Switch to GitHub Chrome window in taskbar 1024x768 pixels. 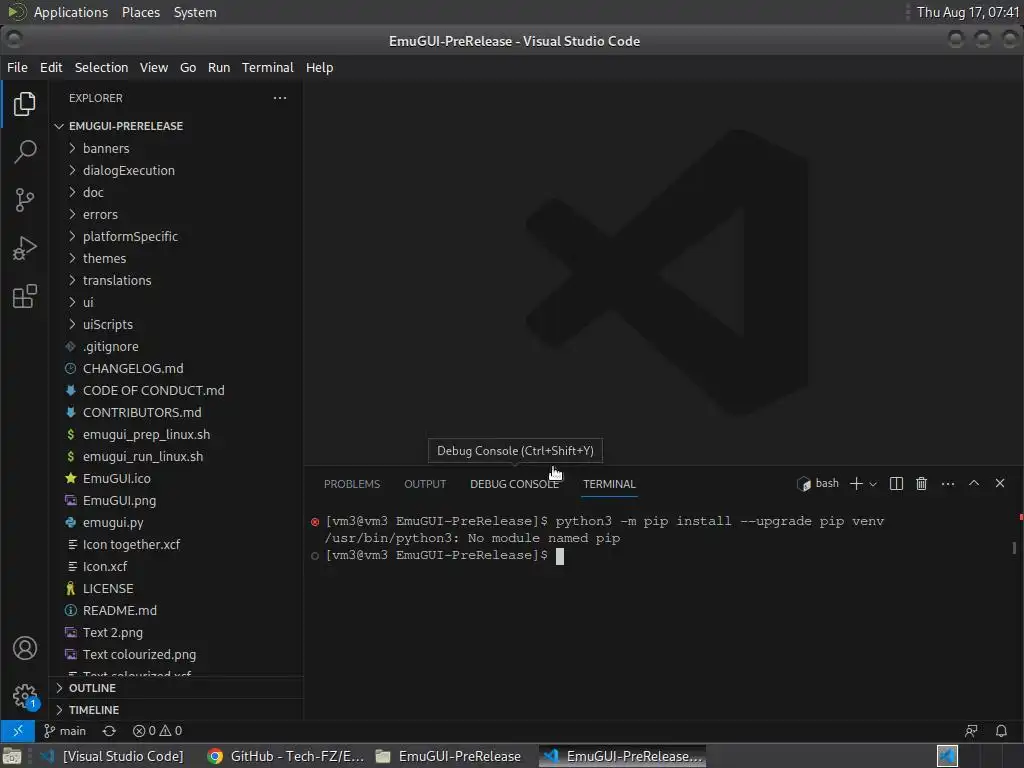pyautogui.click(x=285, y=756)
